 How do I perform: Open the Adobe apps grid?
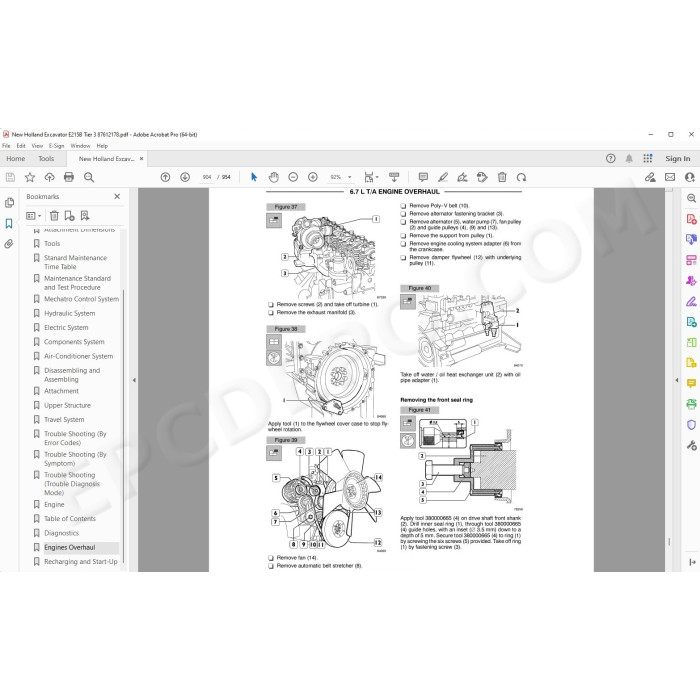pyautogui.click(x=648, y=158)
